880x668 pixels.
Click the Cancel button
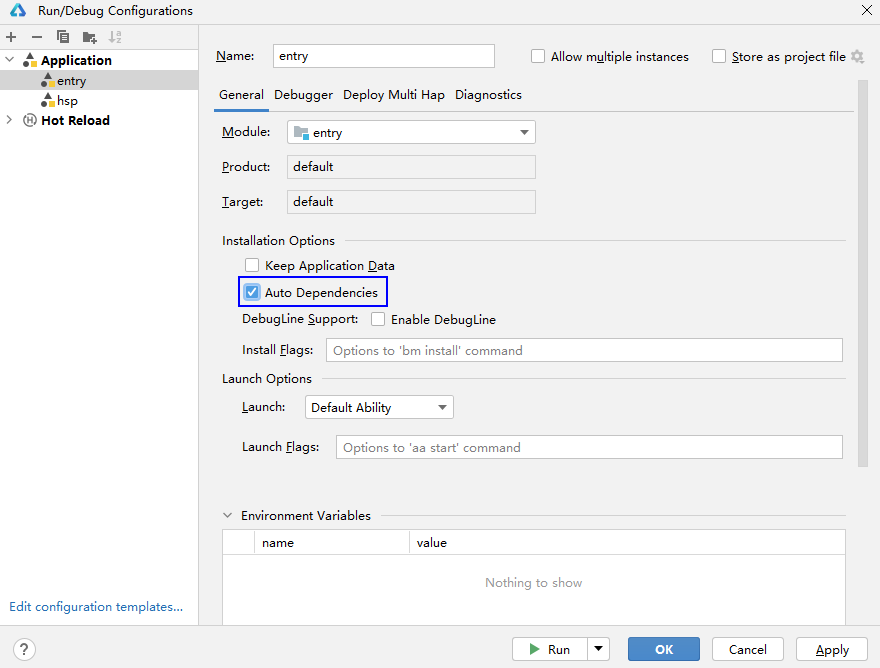[748, 649]
